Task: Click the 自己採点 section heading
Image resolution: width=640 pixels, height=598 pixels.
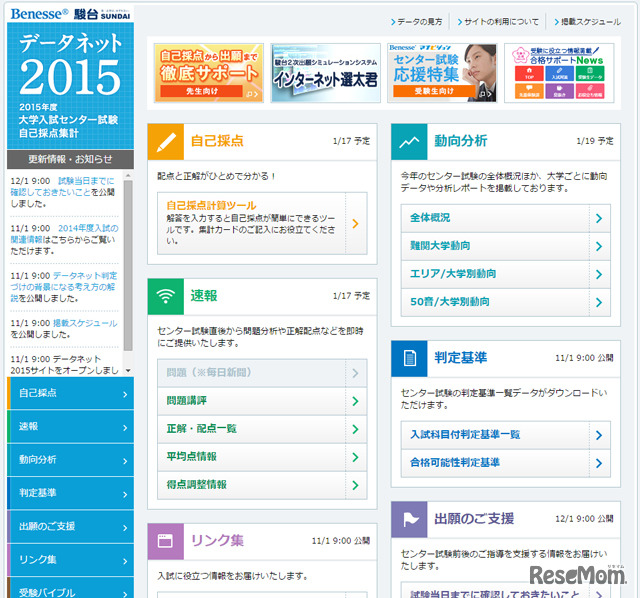Action: [217, 141]
